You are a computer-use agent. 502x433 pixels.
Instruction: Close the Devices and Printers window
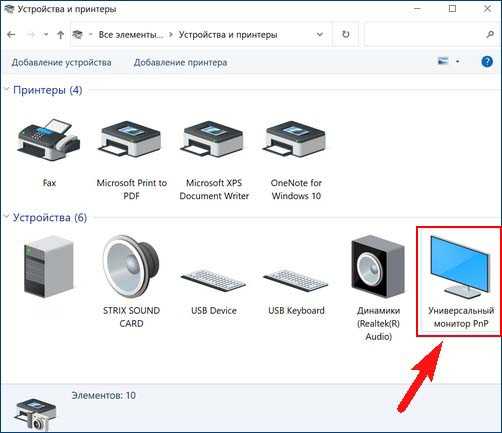coord(487,9)
